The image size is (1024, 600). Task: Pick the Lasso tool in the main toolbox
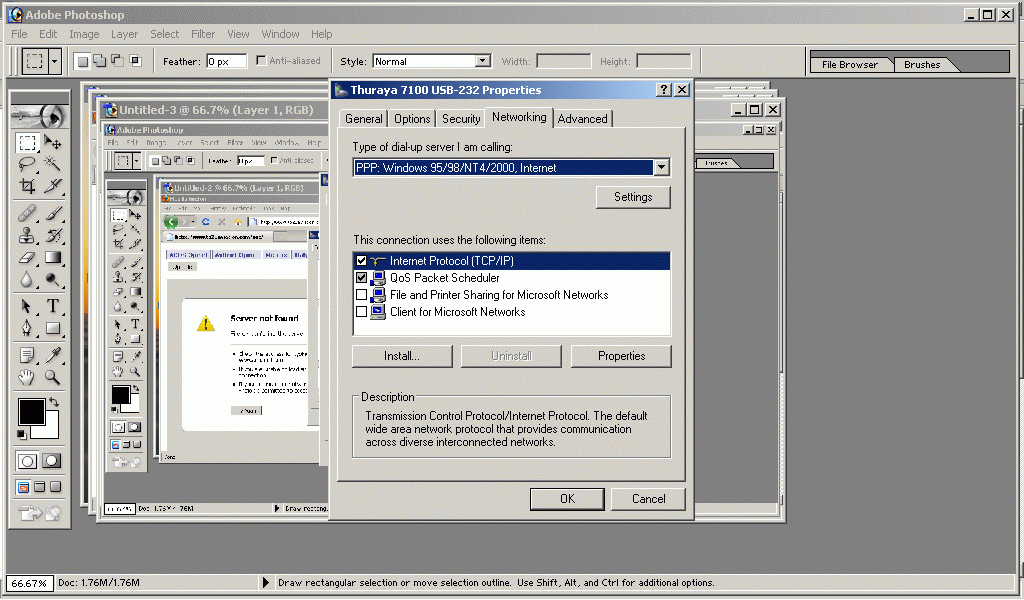coord(27,163)
